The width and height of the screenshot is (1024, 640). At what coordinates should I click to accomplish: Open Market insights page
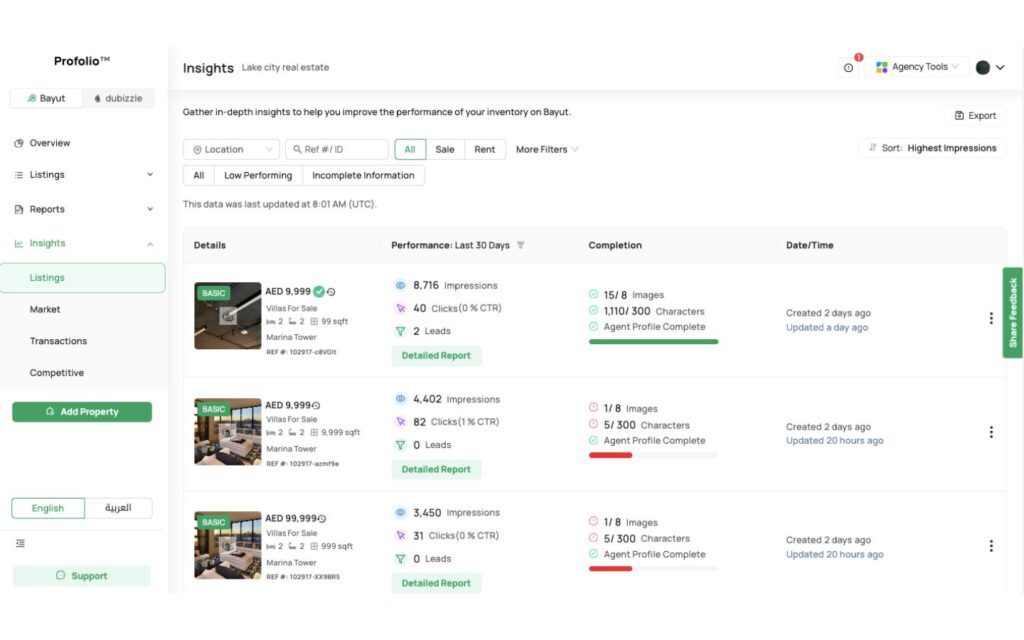click(x=45, y=310)
